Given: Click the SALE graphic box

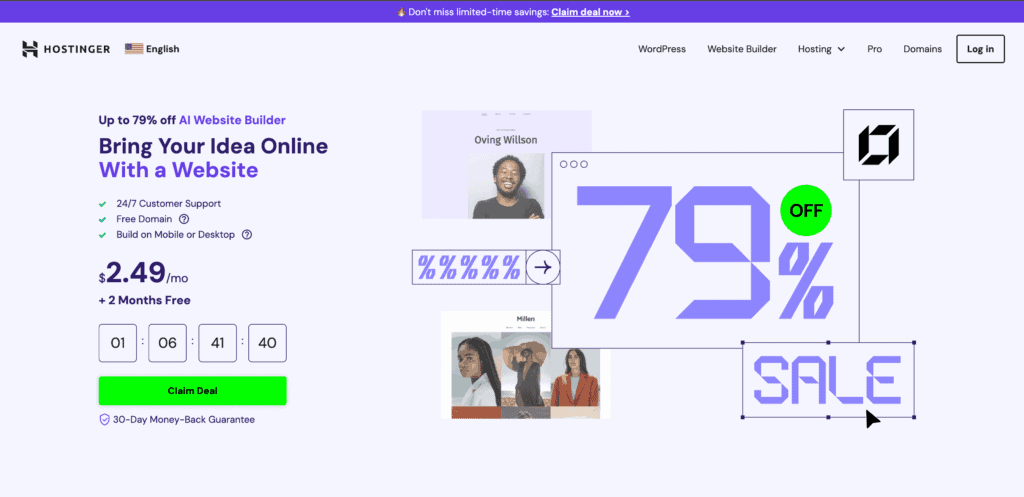Looking at the screenshot, I should [x=828, y=379].
